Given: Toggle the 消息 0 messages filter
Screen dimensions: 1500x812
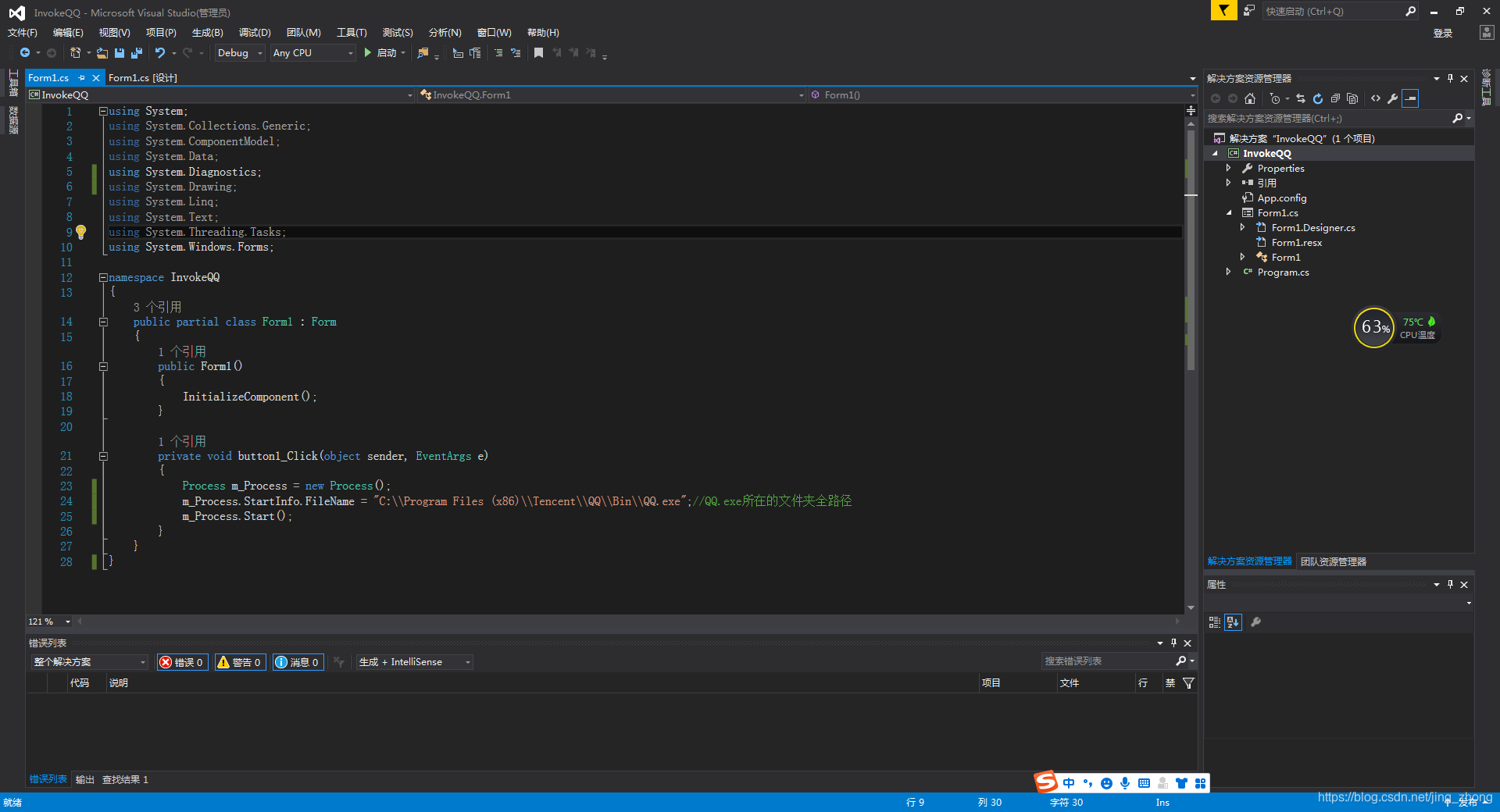Looking at the screenshot, I should tap(298, 662).
